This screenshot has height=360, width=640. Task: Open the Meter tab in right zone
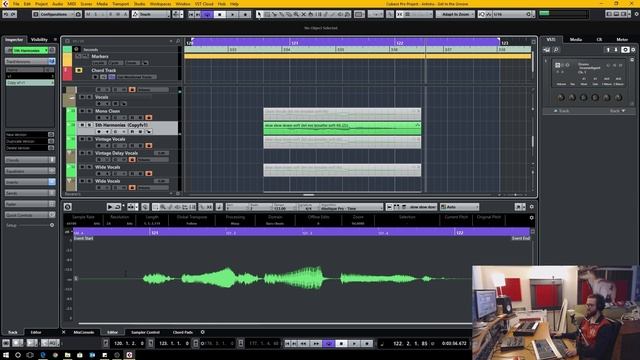click(622, 40)
